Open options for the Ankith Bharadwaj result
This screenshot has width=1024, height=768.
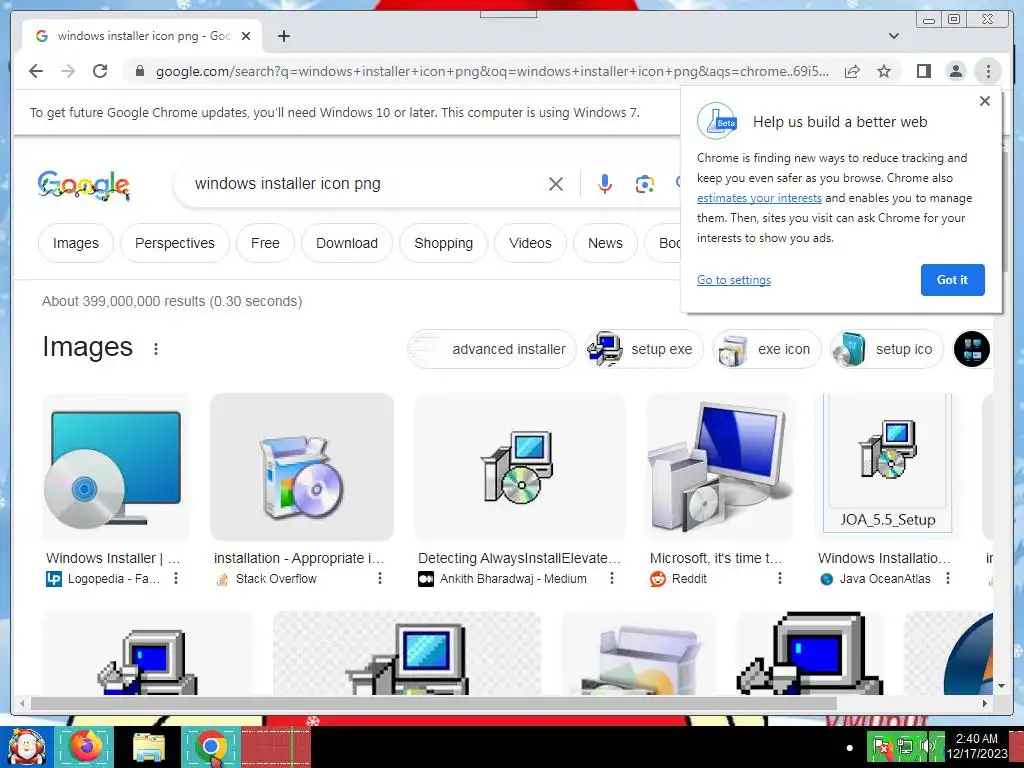click(611, 578)
